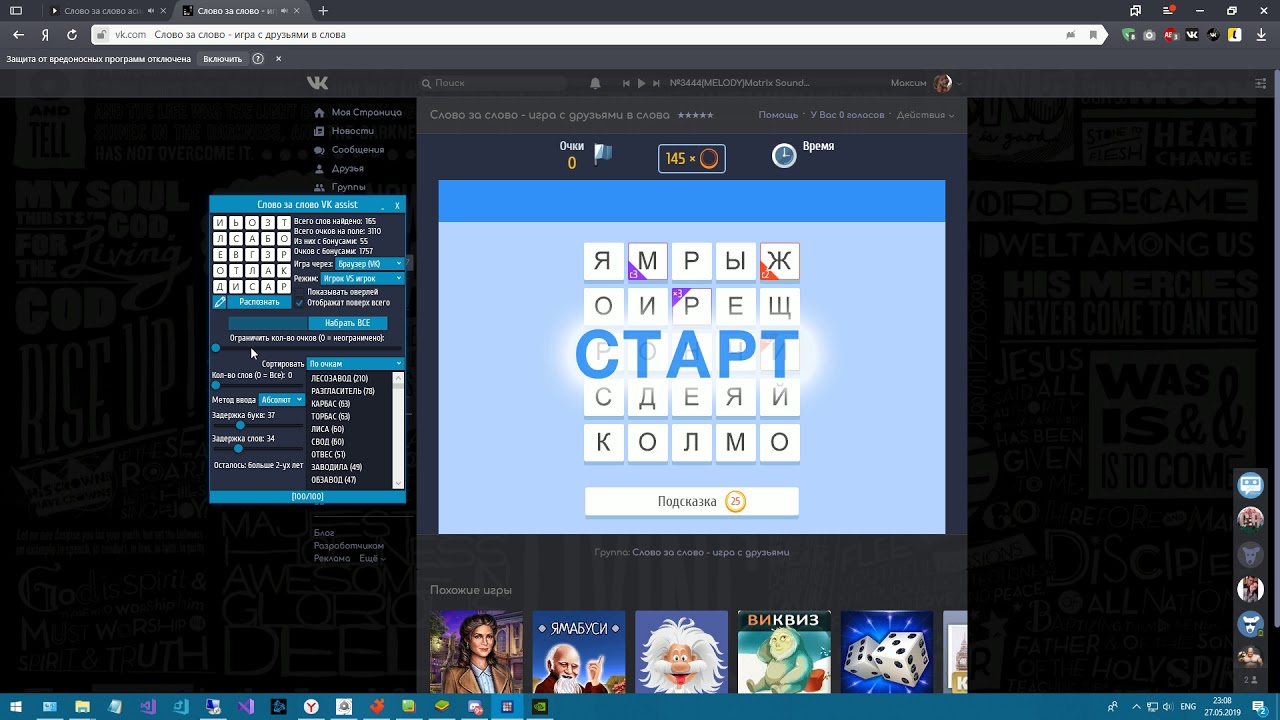Open the Ямабуси game thumbnail
1280x720 pixels.
[579, 652]
